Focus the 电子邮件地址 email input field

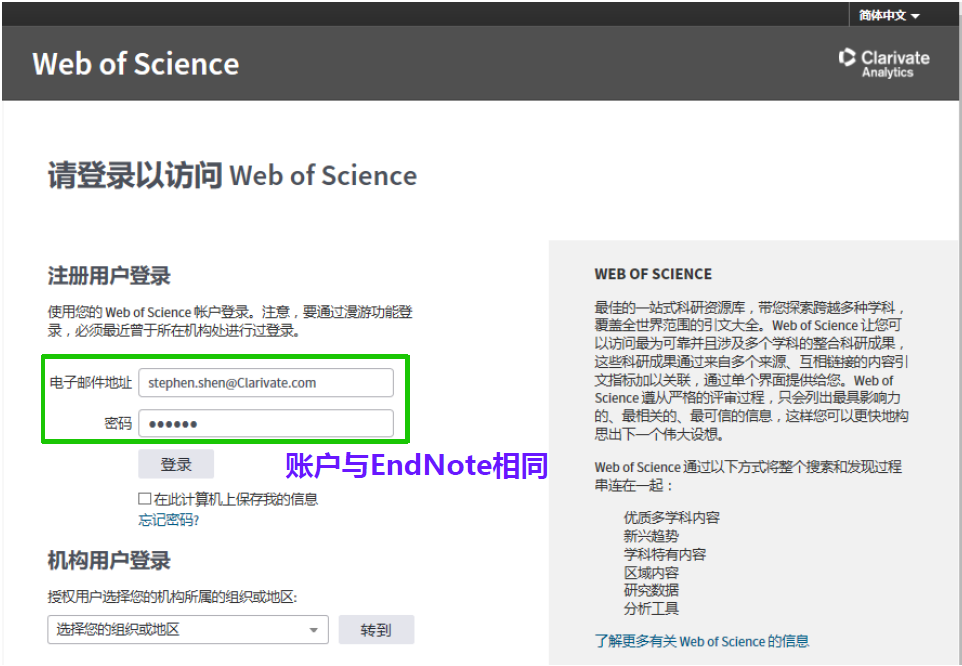click(266, 383)
